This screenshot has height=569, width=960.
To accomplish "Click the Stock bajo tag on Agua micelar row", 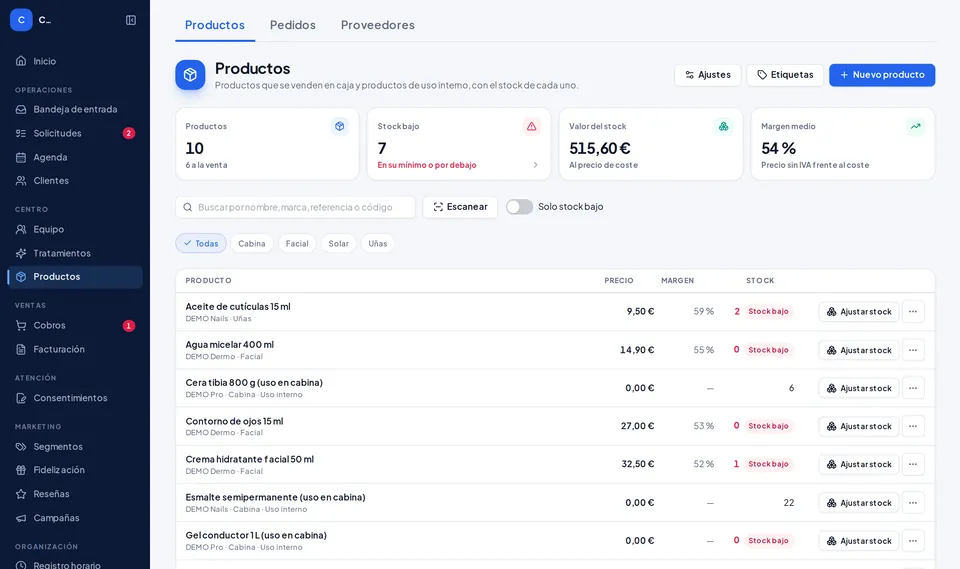I will coord(768,350).
